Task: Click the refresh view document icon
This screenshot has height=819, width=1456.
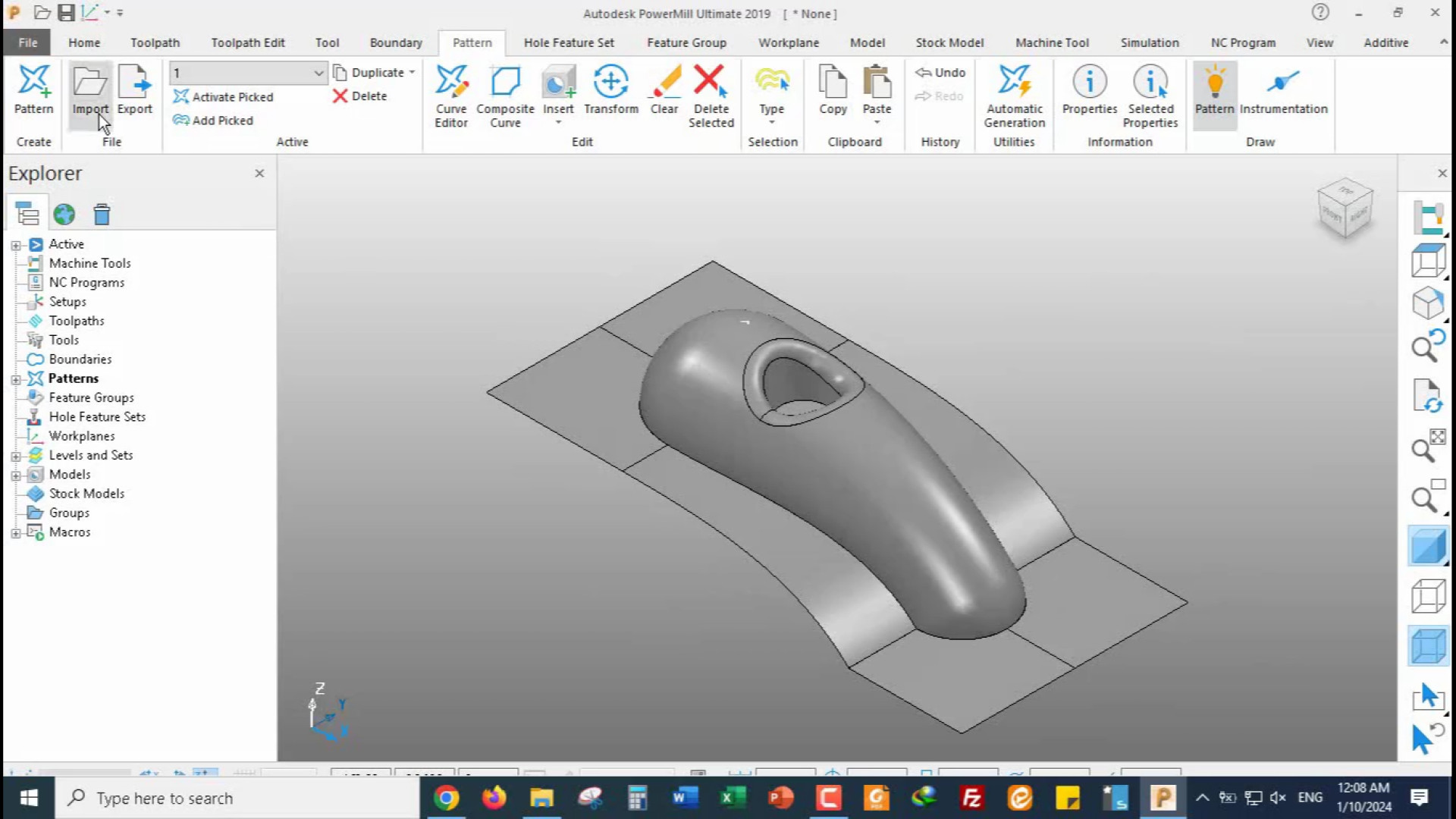Action: tap(1429, 396)
